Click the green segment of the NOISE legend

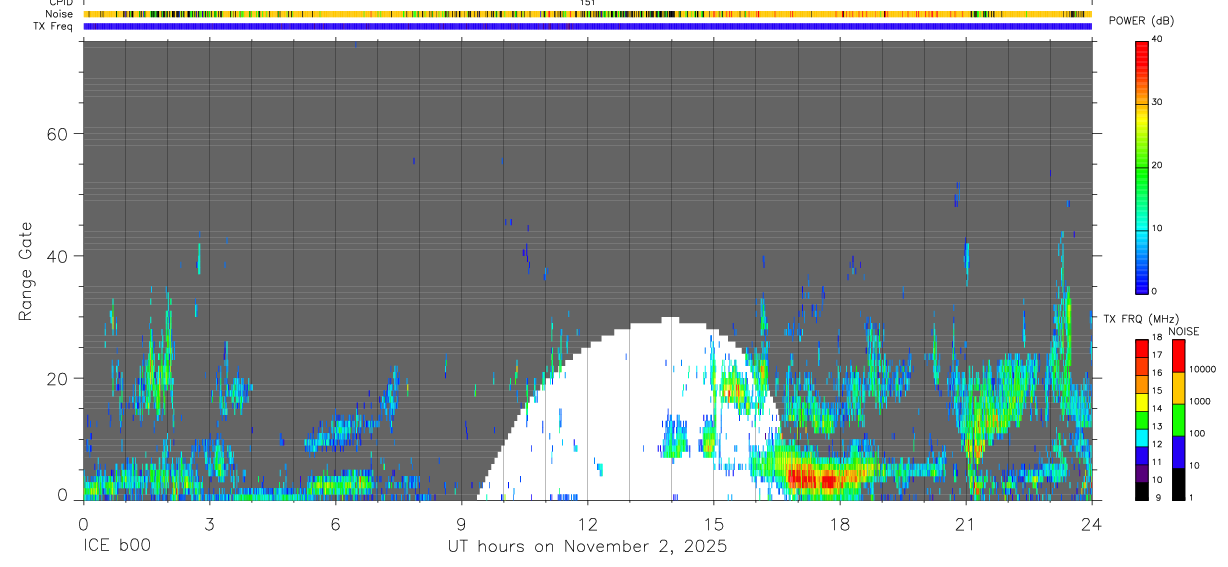[x=1178, y=419]
